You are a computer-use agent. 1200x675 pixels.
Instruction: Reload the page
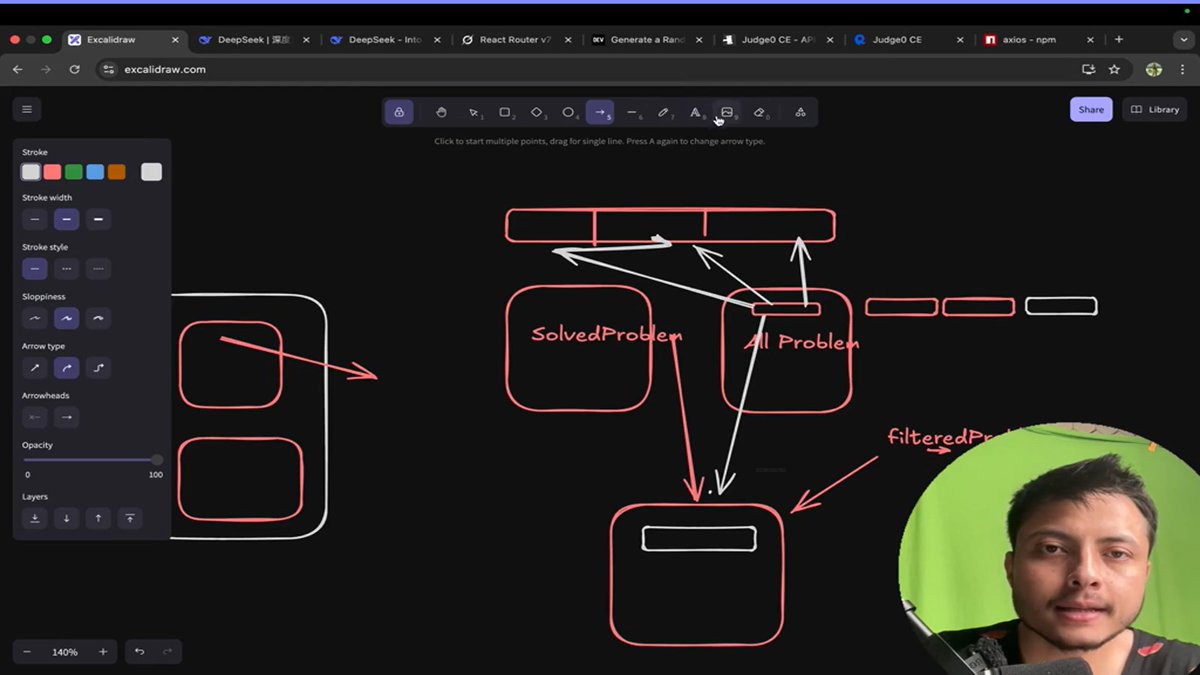[74, 70]
